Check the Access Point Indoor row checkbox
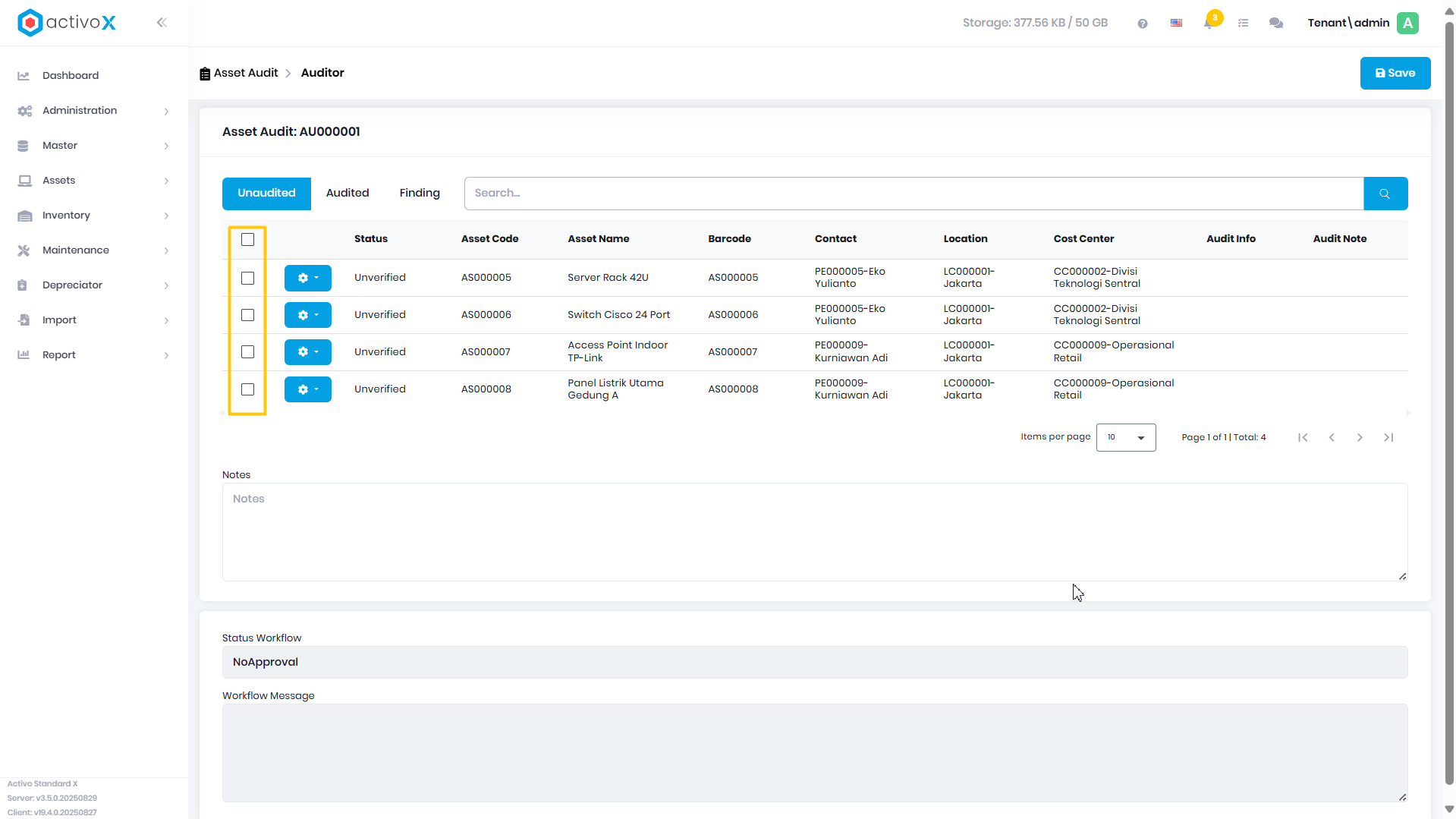Screen dimensions: 1456x819 click(247, 352)
